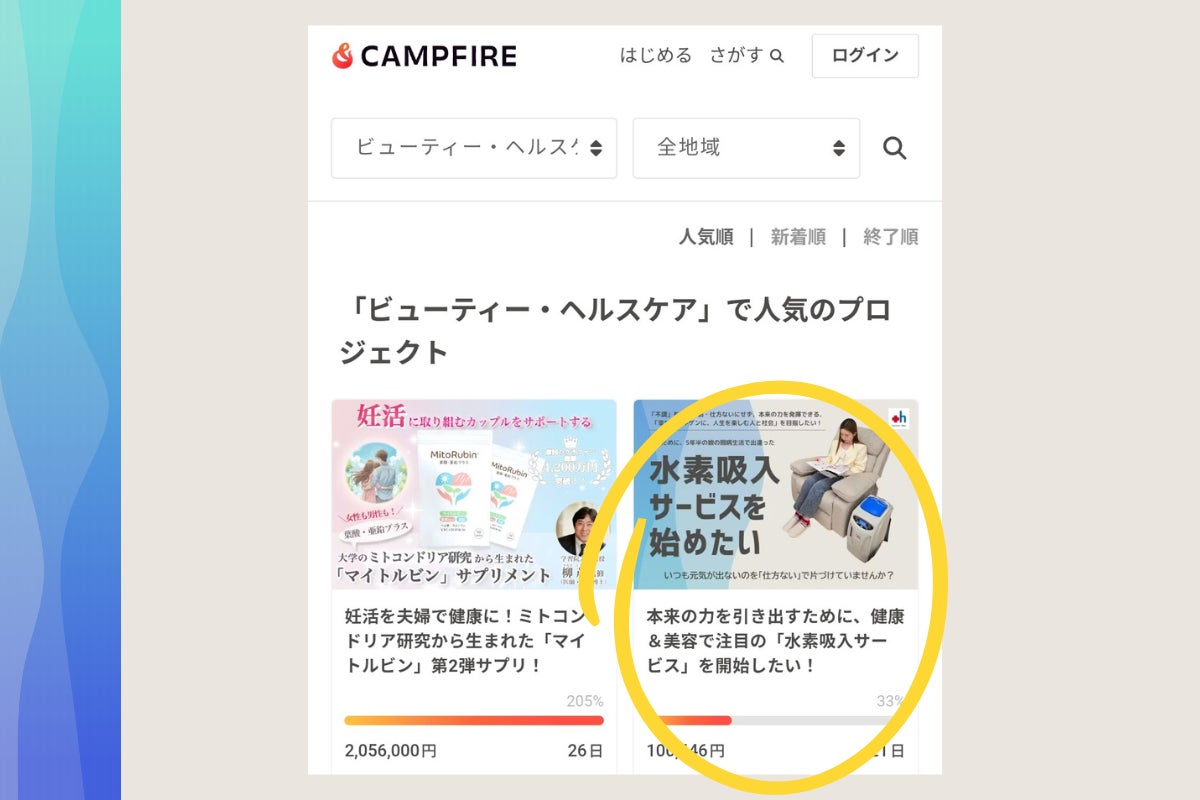Click the CAMPFIRE wordmark text
The width and height of the screenshot is (1200, 800).
pyautogui.click(x=438, y=57)
